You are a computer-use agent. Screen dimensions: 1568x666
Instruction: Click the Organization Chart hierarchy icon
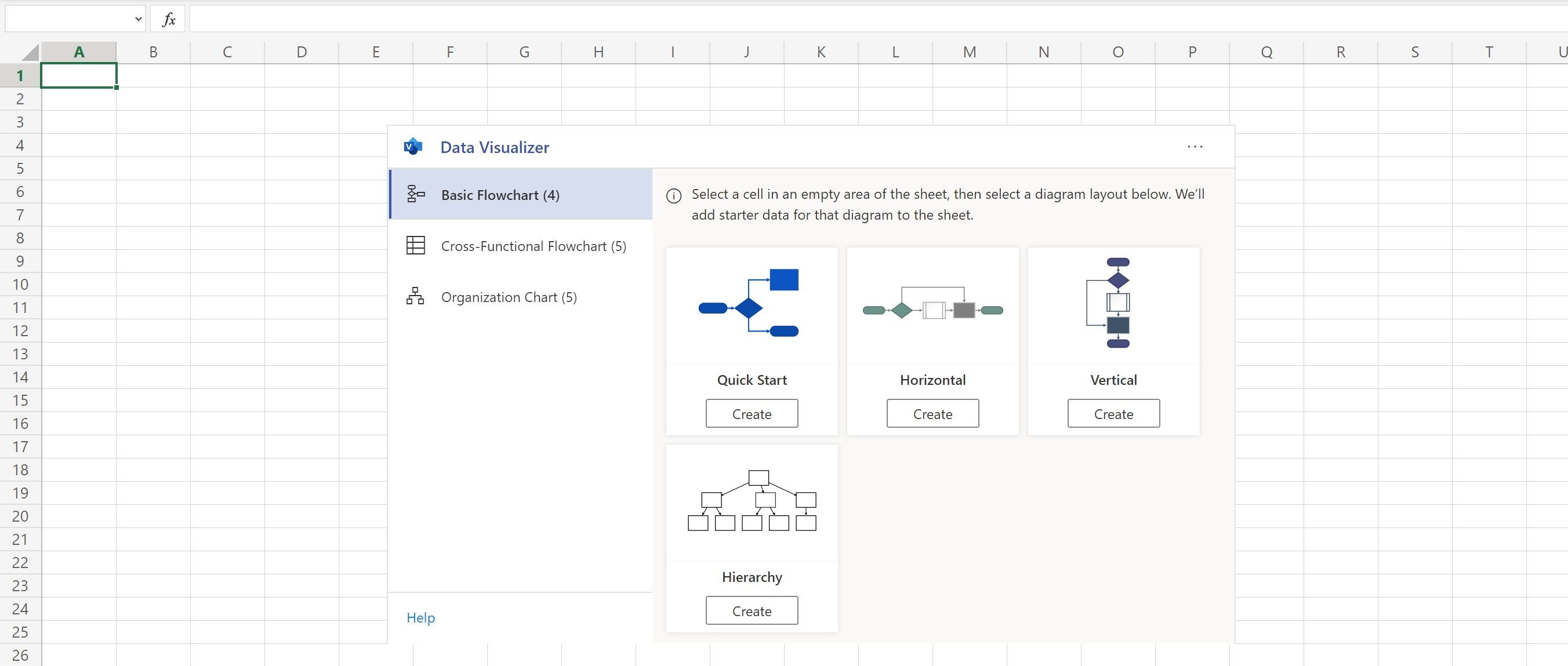pyautogui.click(x=415, y=297)
